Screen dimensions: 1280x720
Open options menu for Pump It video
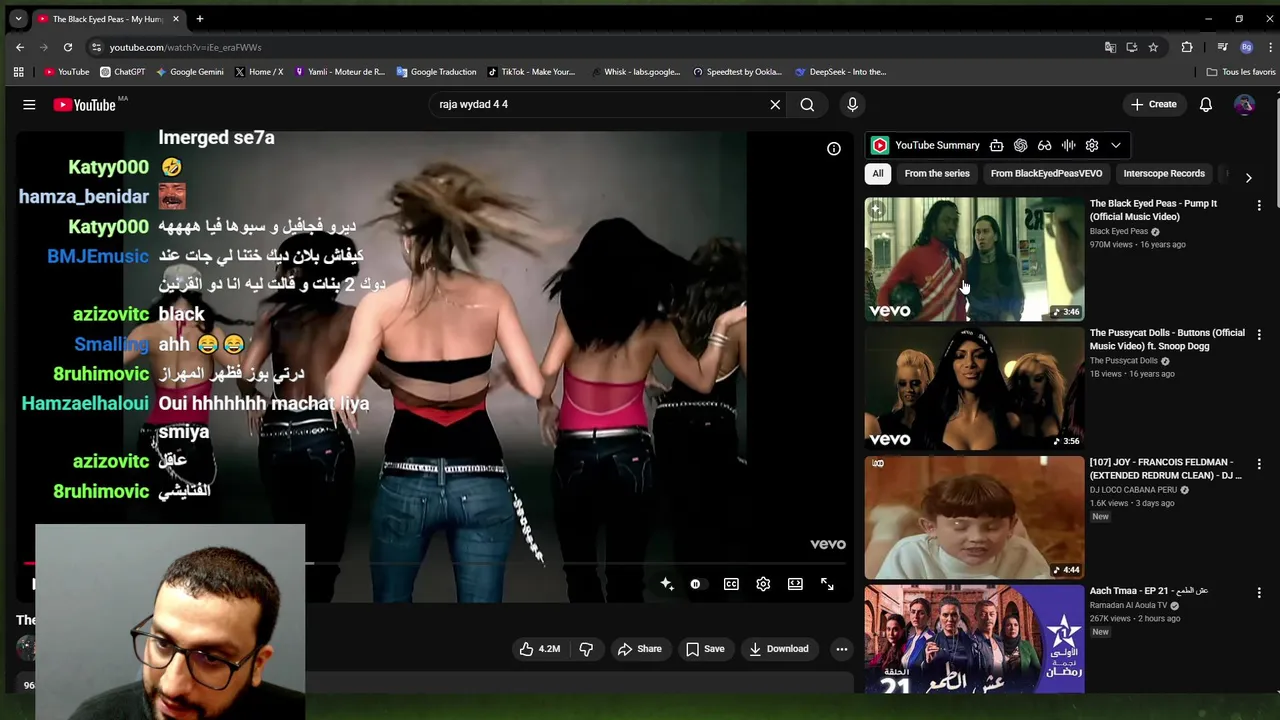pos(1259,205)
